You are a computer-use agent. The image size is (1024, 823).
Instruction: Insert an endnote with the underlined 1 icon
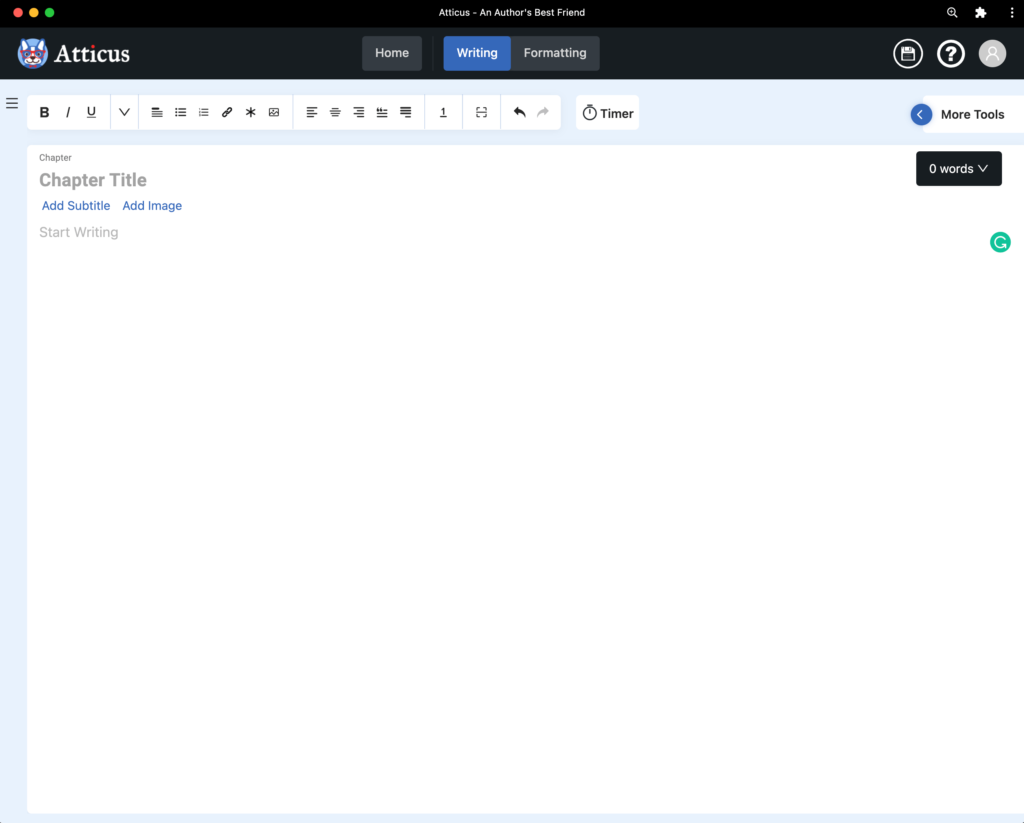coord(443,112)
